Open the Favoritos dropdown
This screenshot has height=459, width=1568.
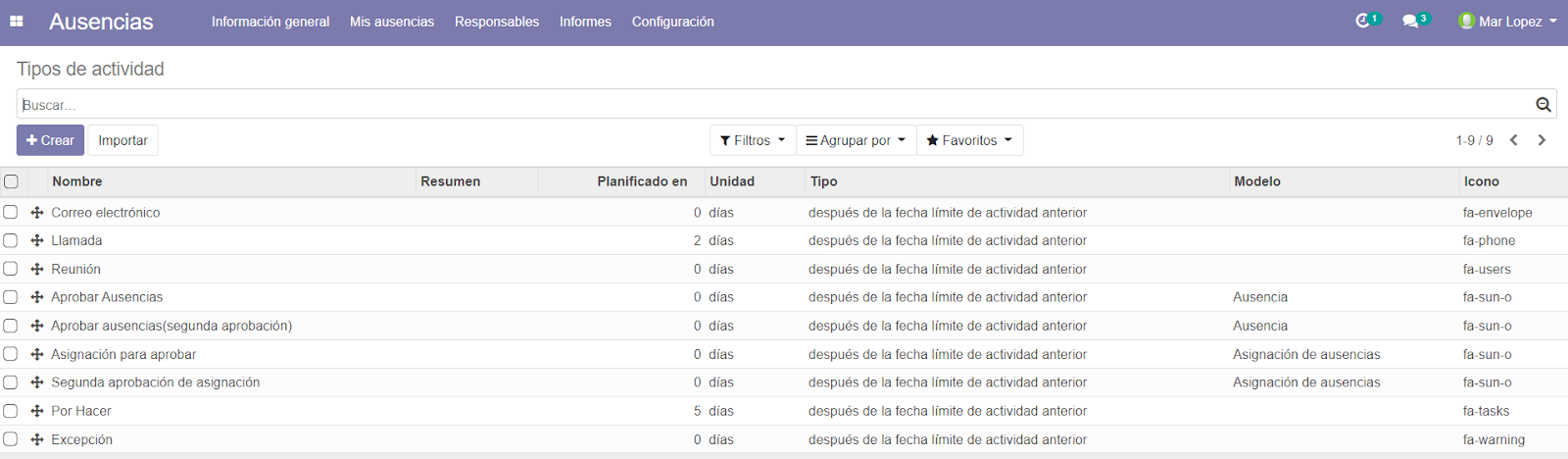click(969, 140)
